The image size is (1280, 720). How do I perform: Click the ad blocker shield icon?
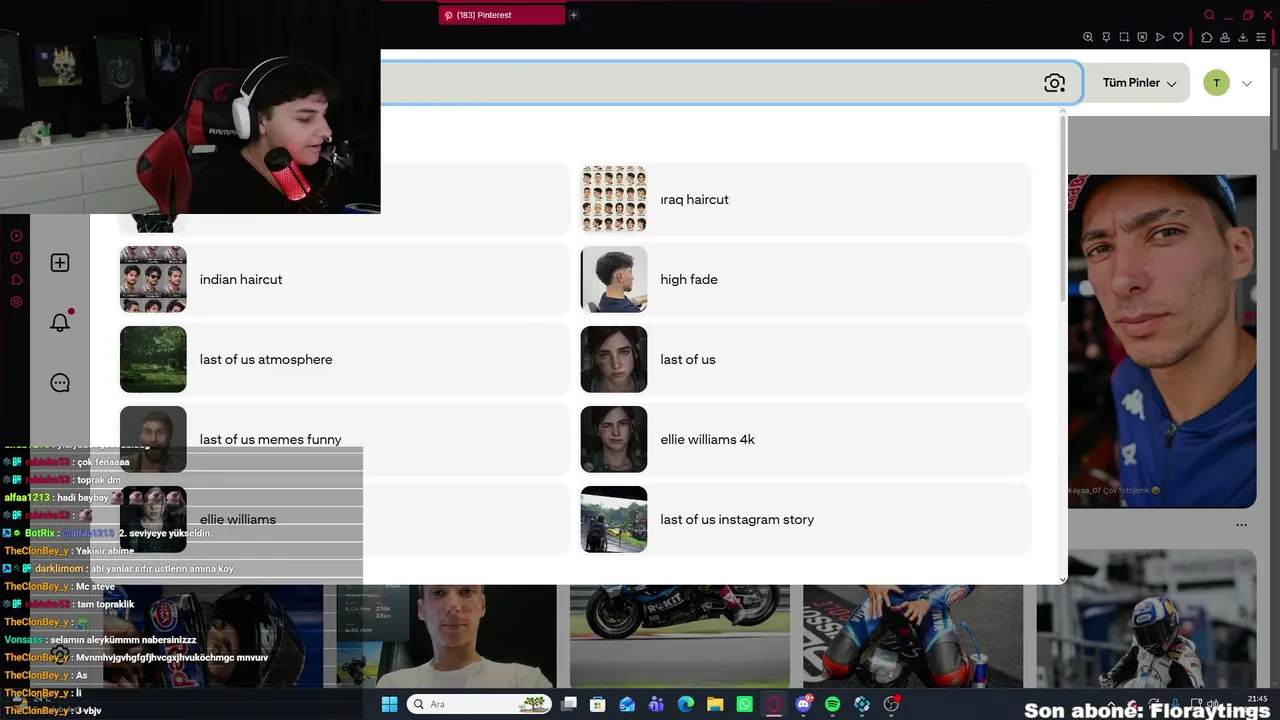[1142, 37]
